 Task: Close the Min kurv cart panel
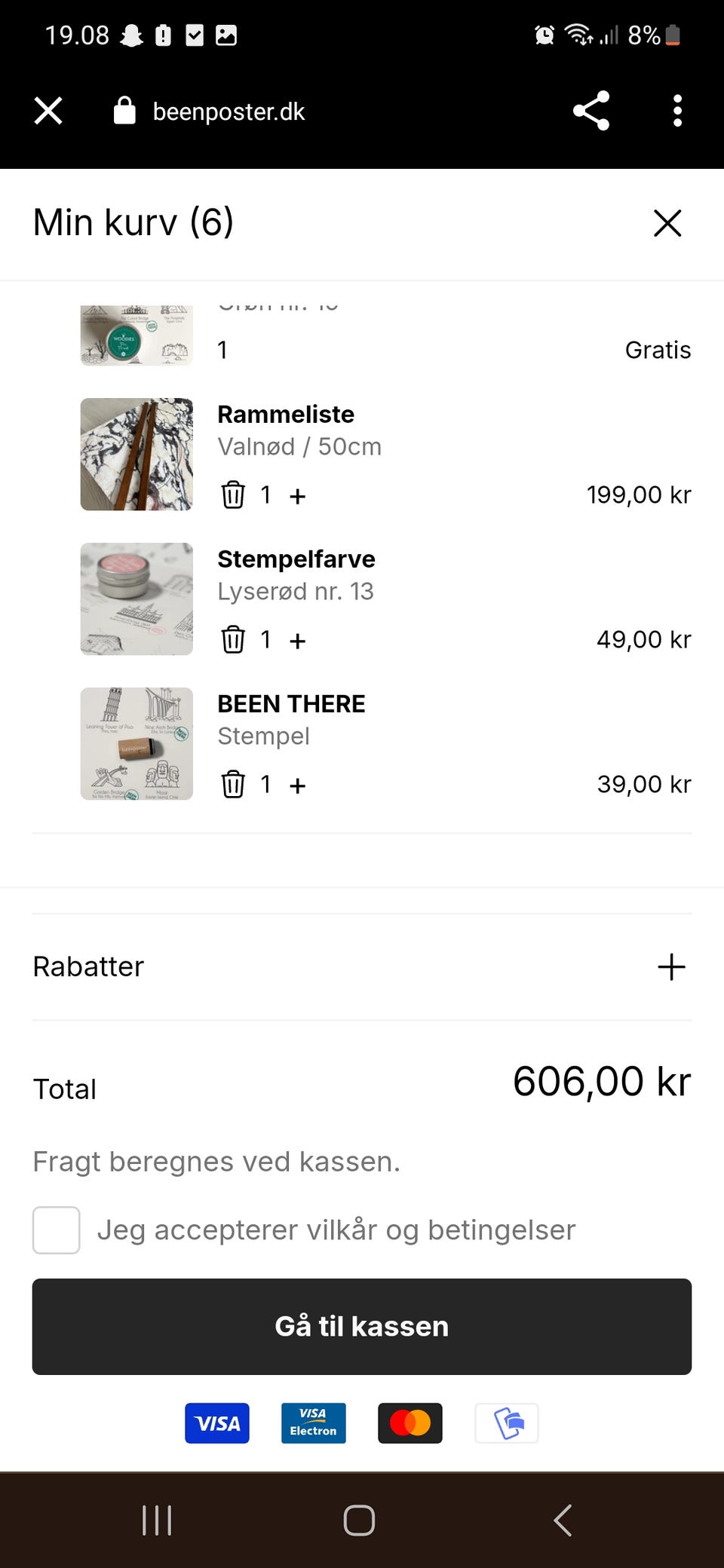[x=667, y=223]
